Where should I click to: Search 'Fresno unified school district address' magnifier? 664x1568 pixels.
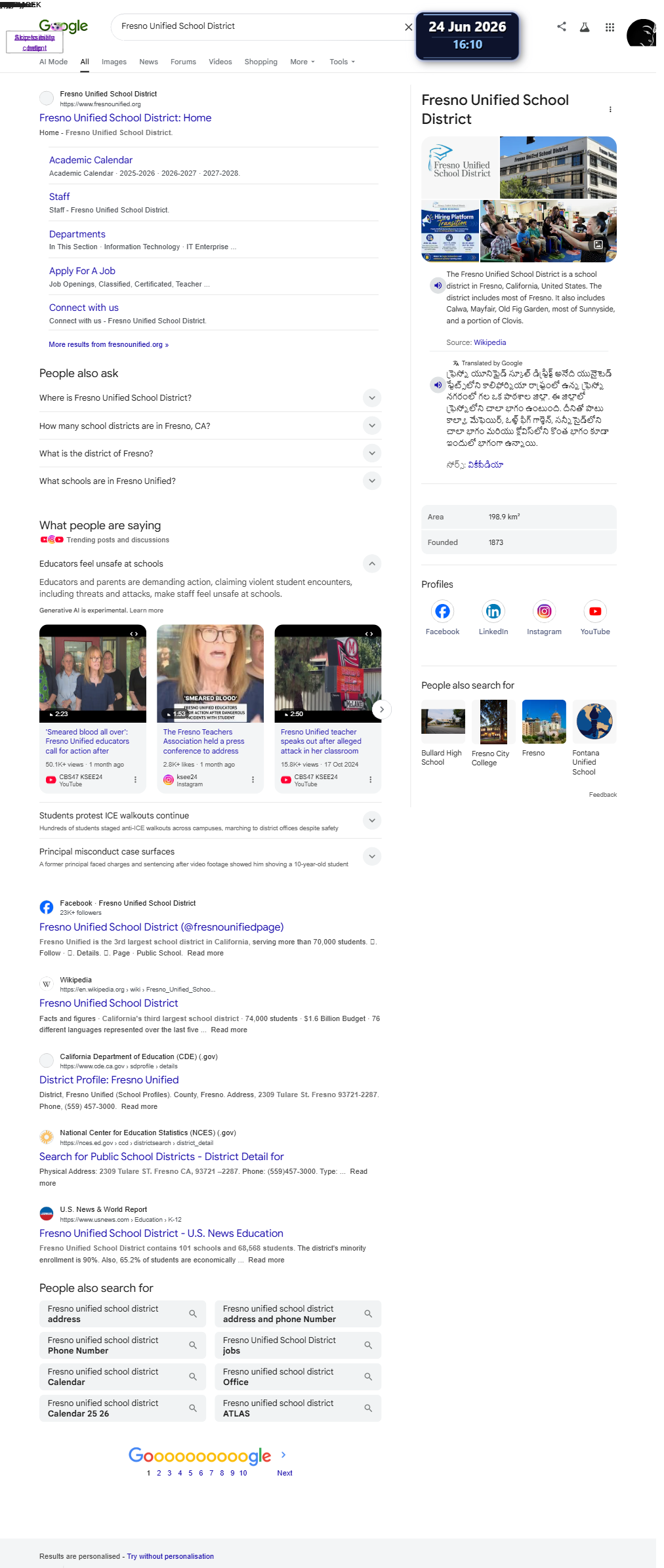[193, 1314]
